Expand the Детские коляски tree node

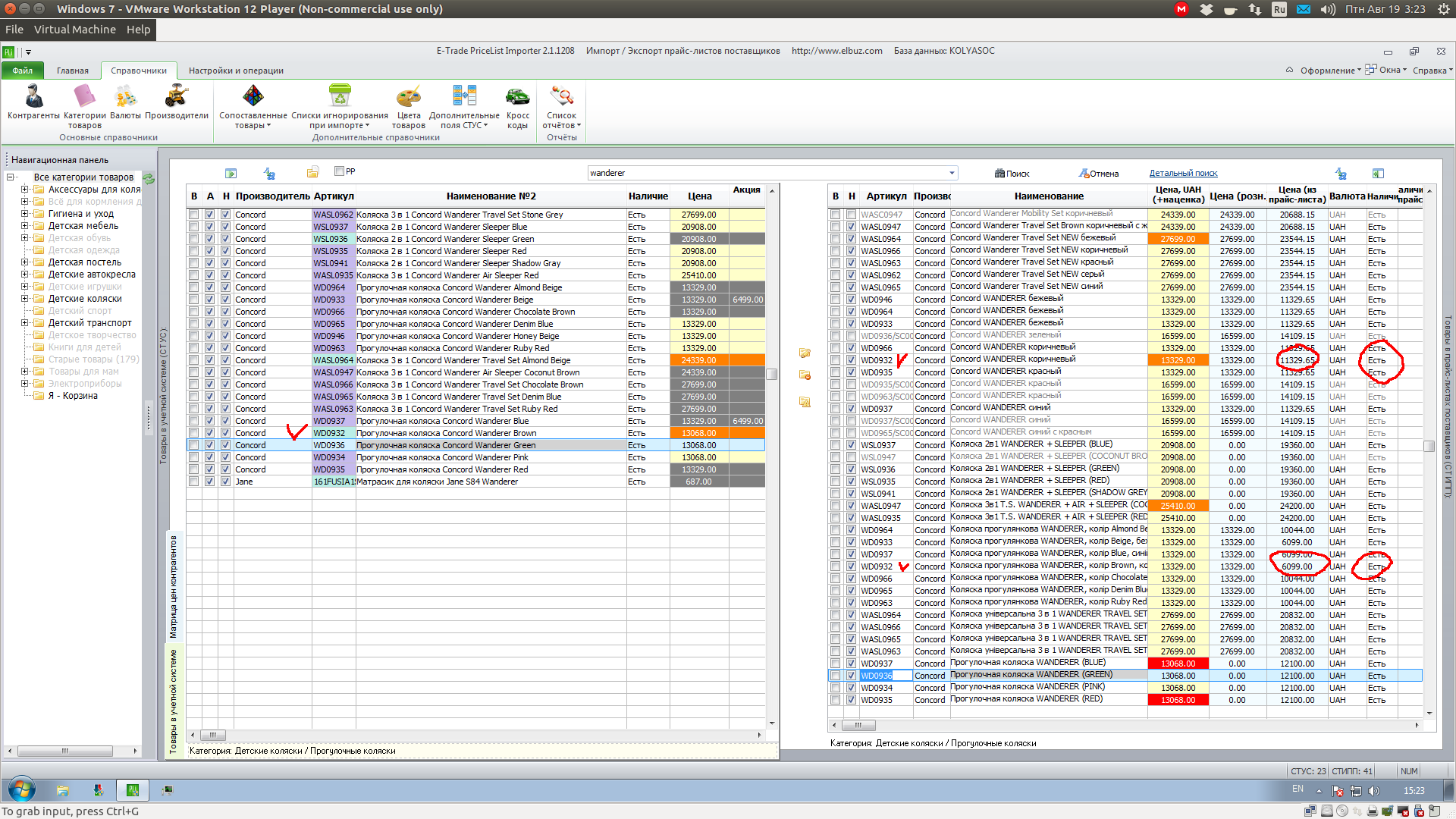coord(24,299)
